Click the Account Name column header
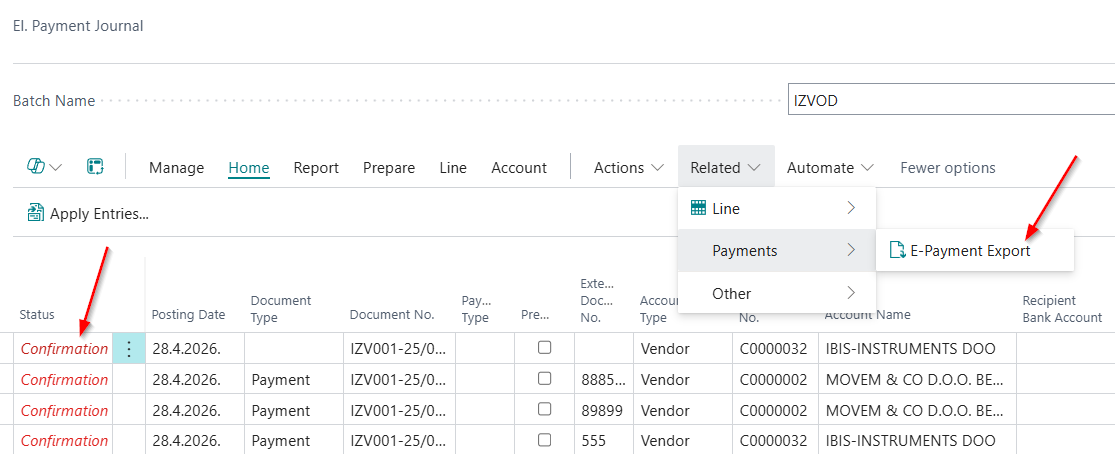This screenshot has height=454, width=1115. (x=868, y=315)
